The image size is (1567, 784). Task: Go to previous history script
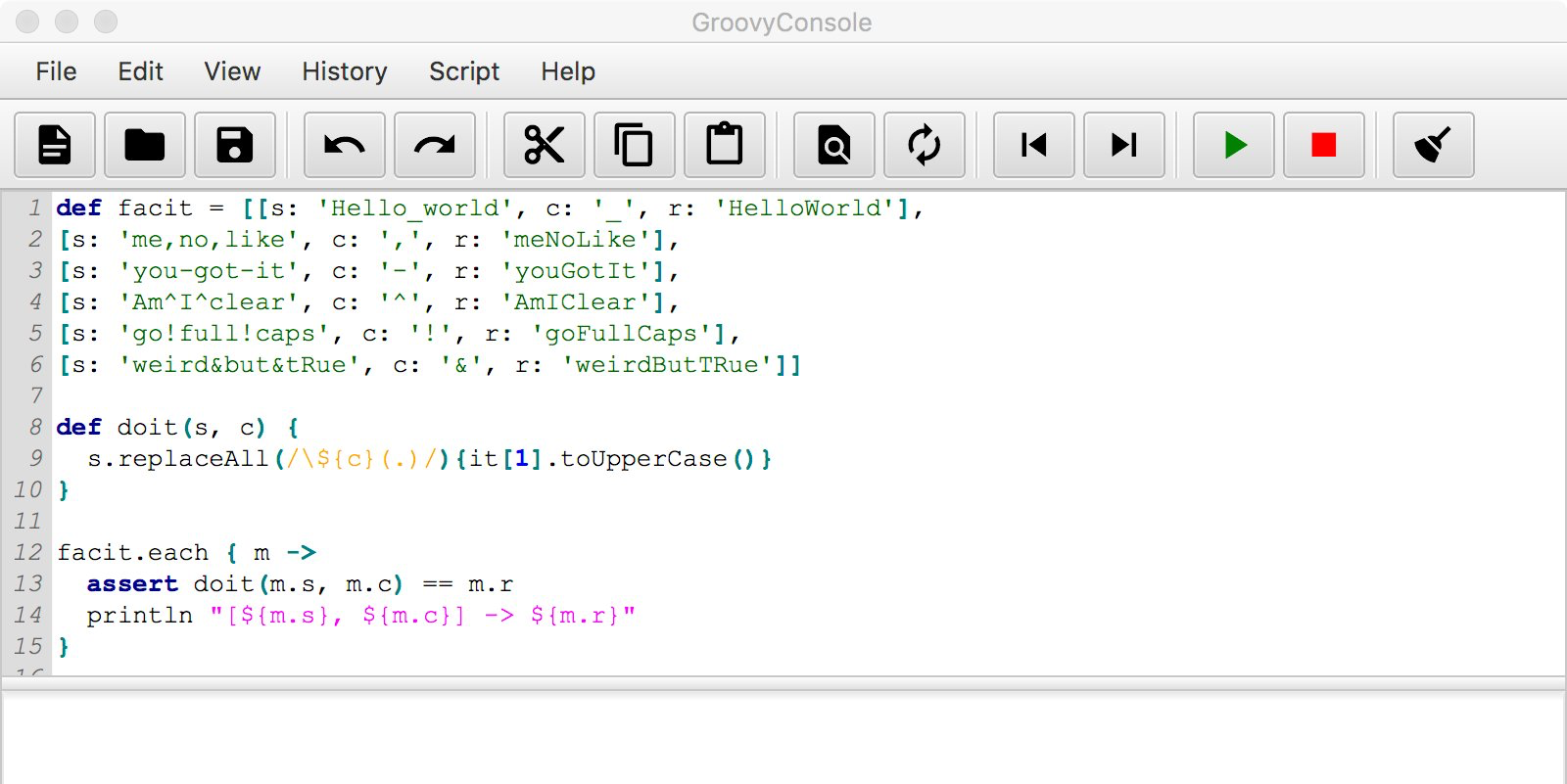click(1034, 145)
